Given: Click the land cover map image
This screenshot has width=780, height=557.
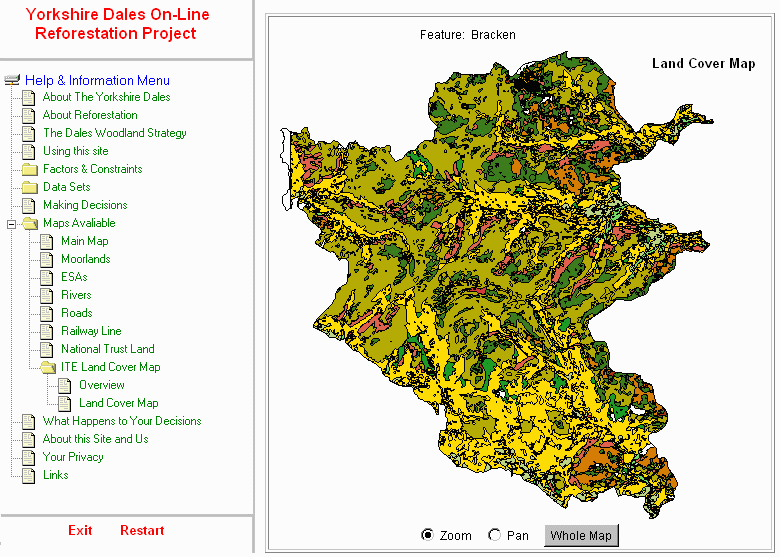Looking at the screenshot, I should coord(500,290).
